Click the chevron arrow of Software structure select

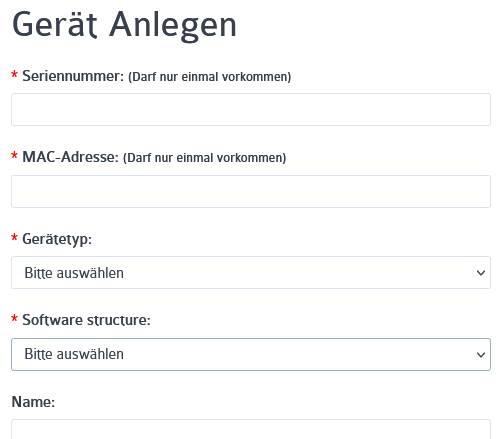click(481, 355)
